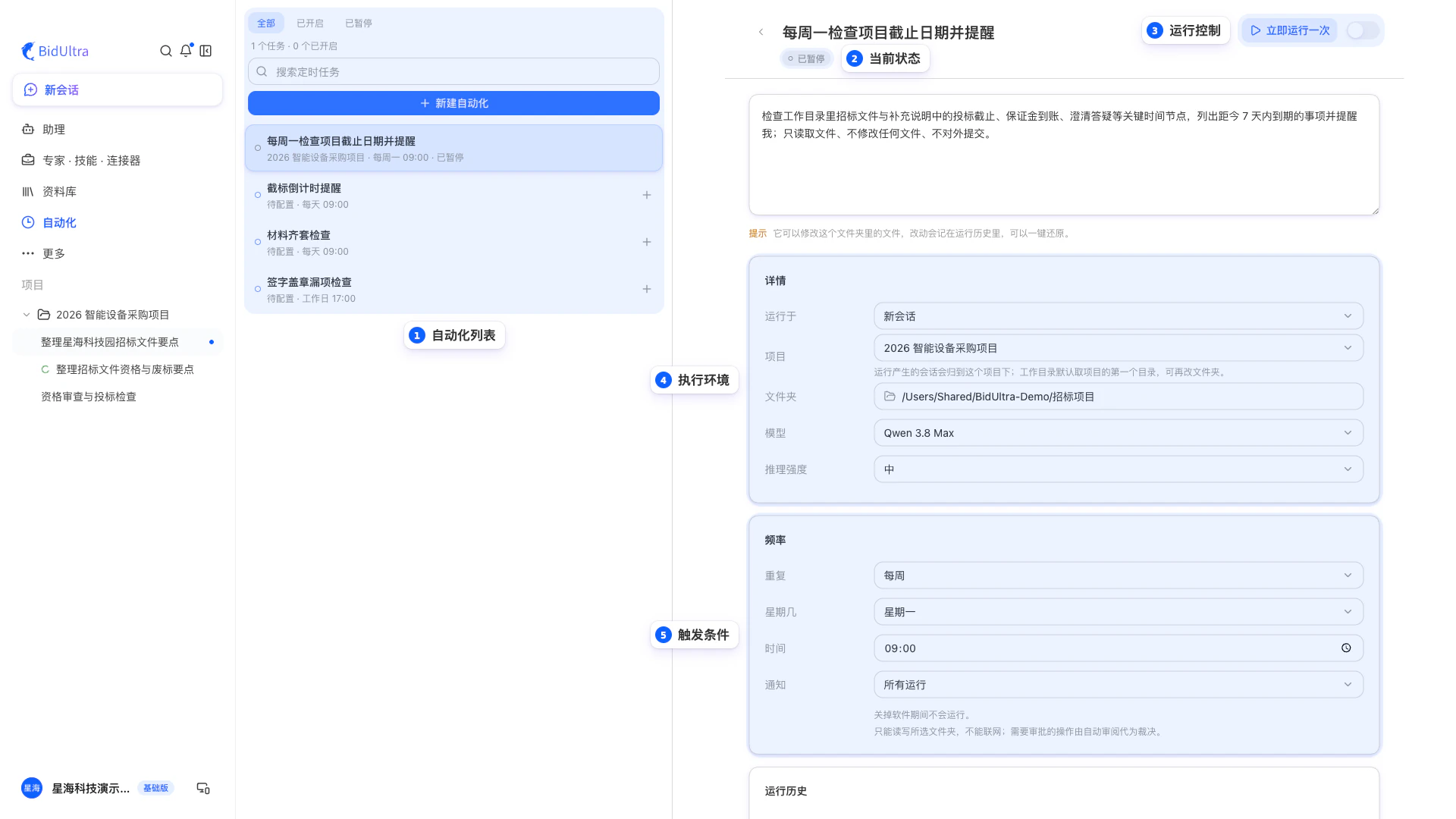Open the 项目 2026 智能设备采购项目 dropdown
This screenshot has height=819, width=1456.
[x=1119, y=348]
